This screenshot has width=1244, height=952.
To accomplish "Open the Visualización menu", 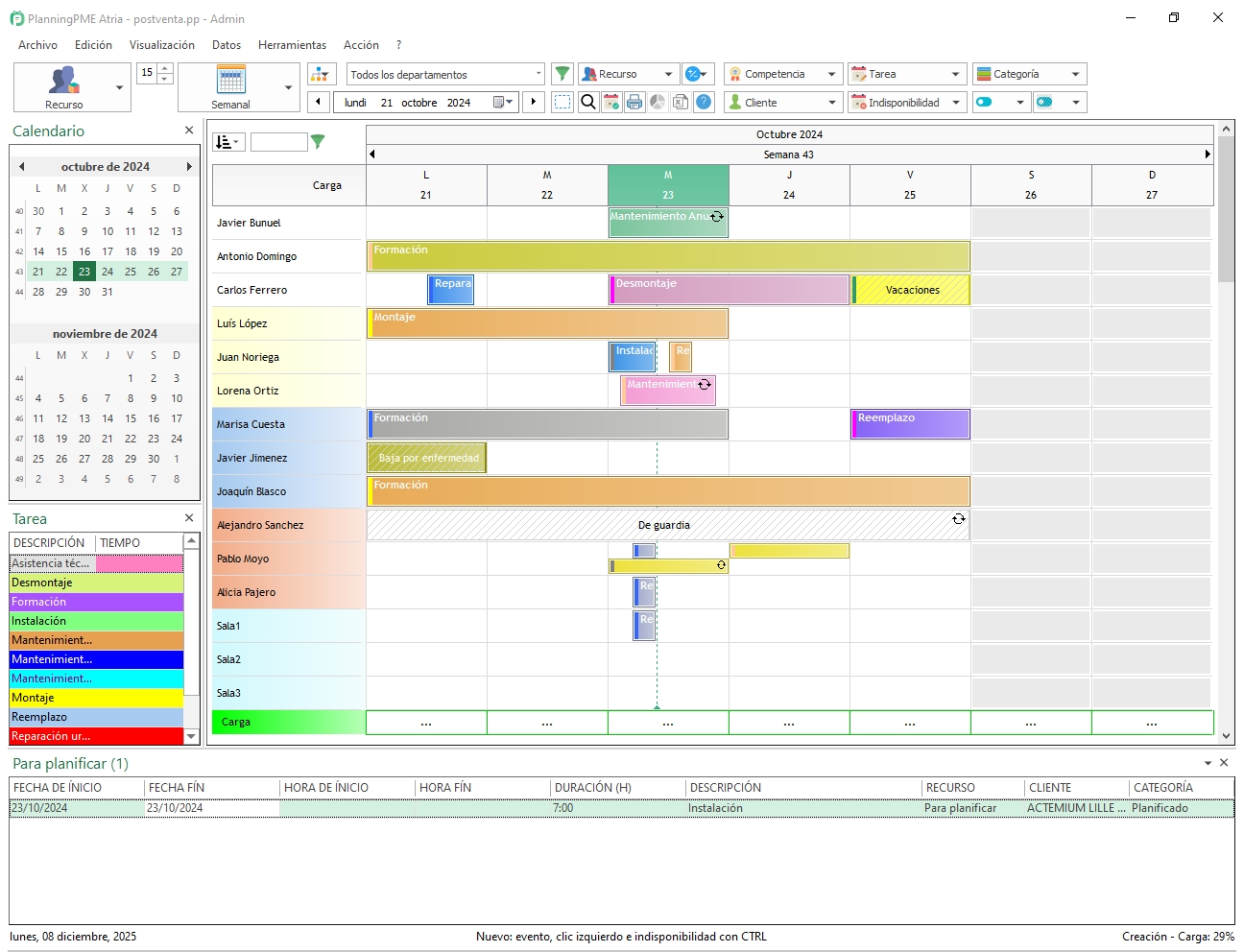I will 162,45.
